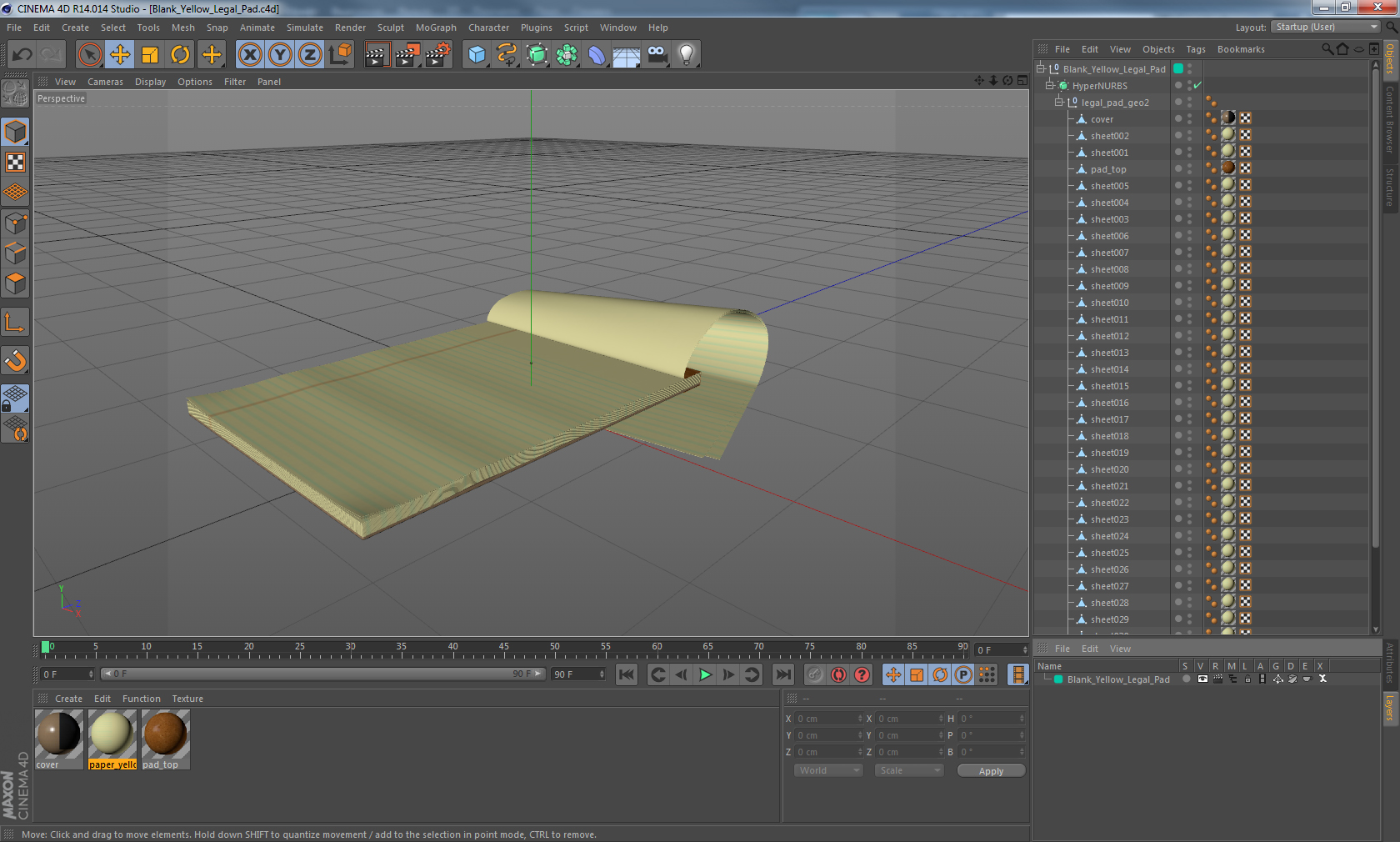Open Material Manager Texture menu
Image resolution: width=1400 pixels, height=842 pixels.
click(x=187, y=699)
